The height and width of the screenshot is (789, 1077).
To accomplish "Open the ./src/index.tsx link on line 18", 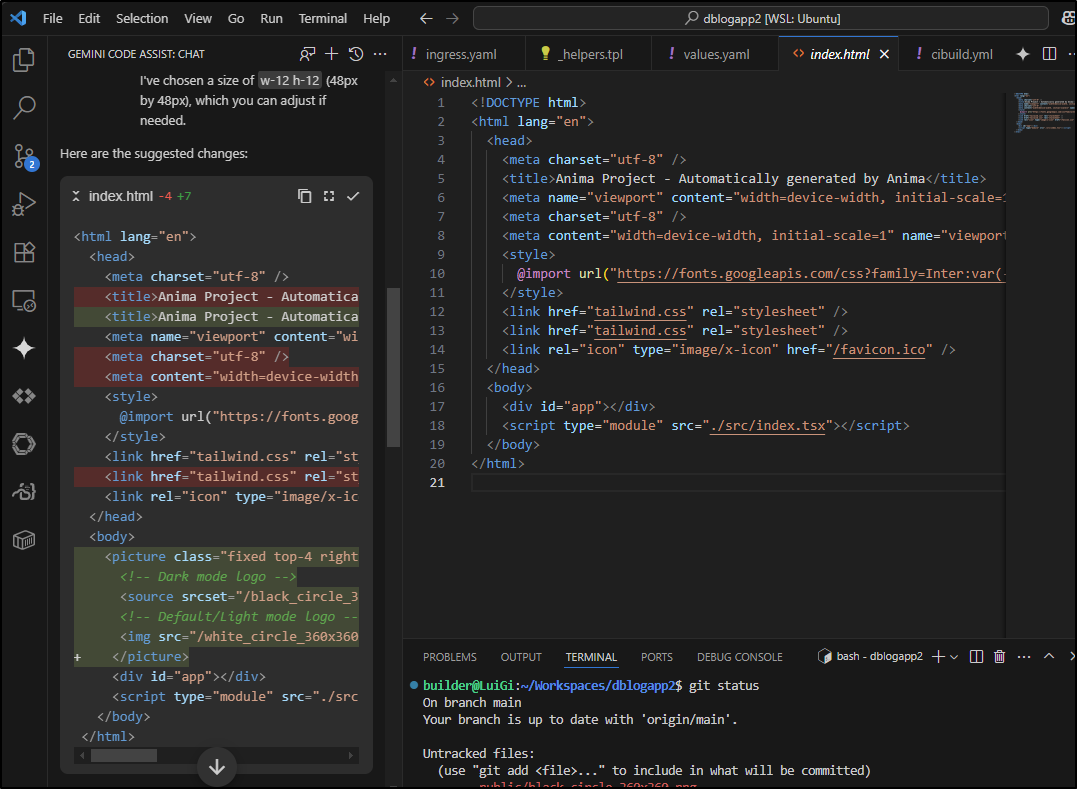I will (x=767, y=426).
